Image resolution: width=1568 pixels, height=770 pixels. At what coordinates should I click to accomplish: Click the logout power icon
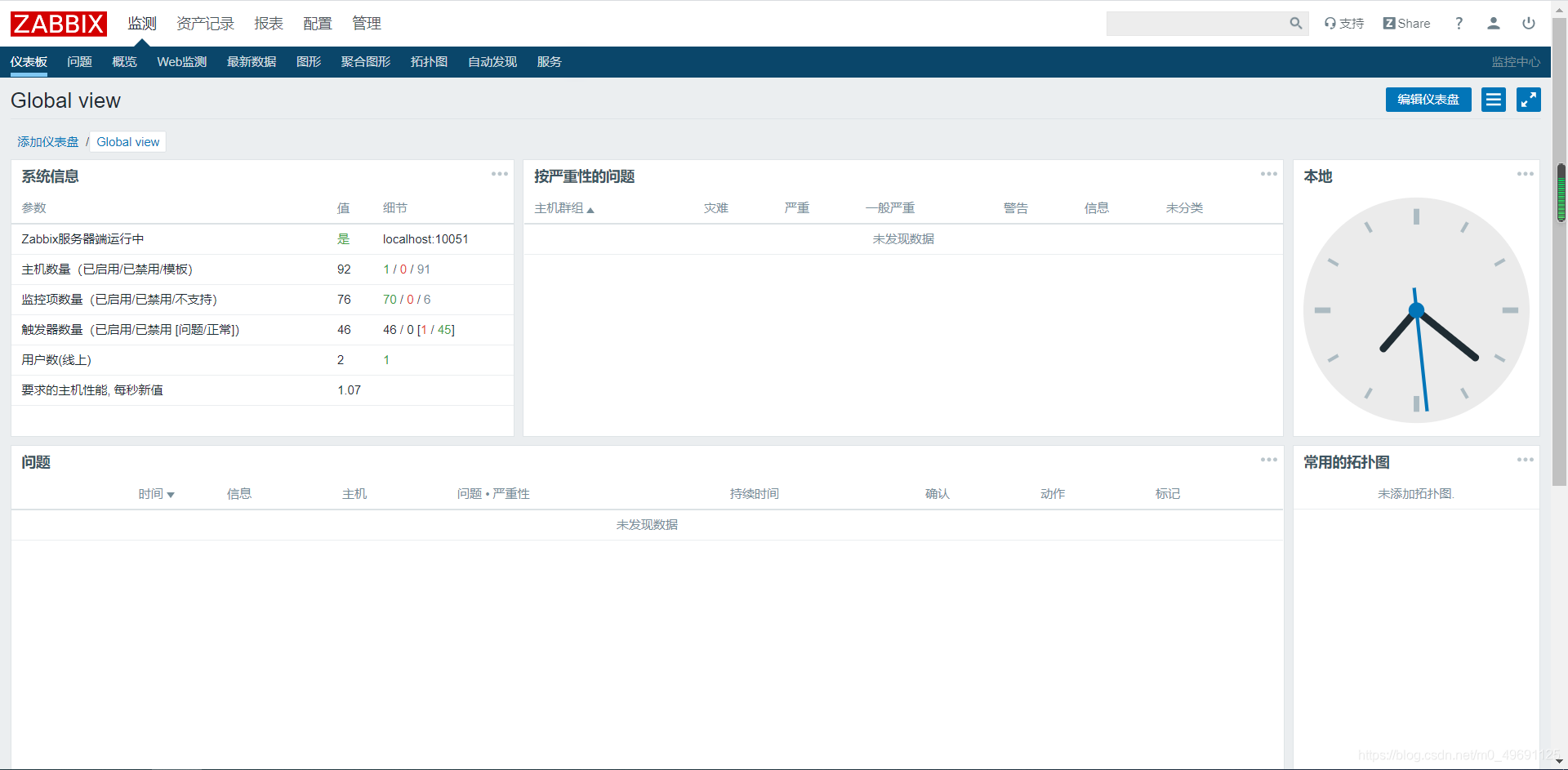pos(1529,24)
